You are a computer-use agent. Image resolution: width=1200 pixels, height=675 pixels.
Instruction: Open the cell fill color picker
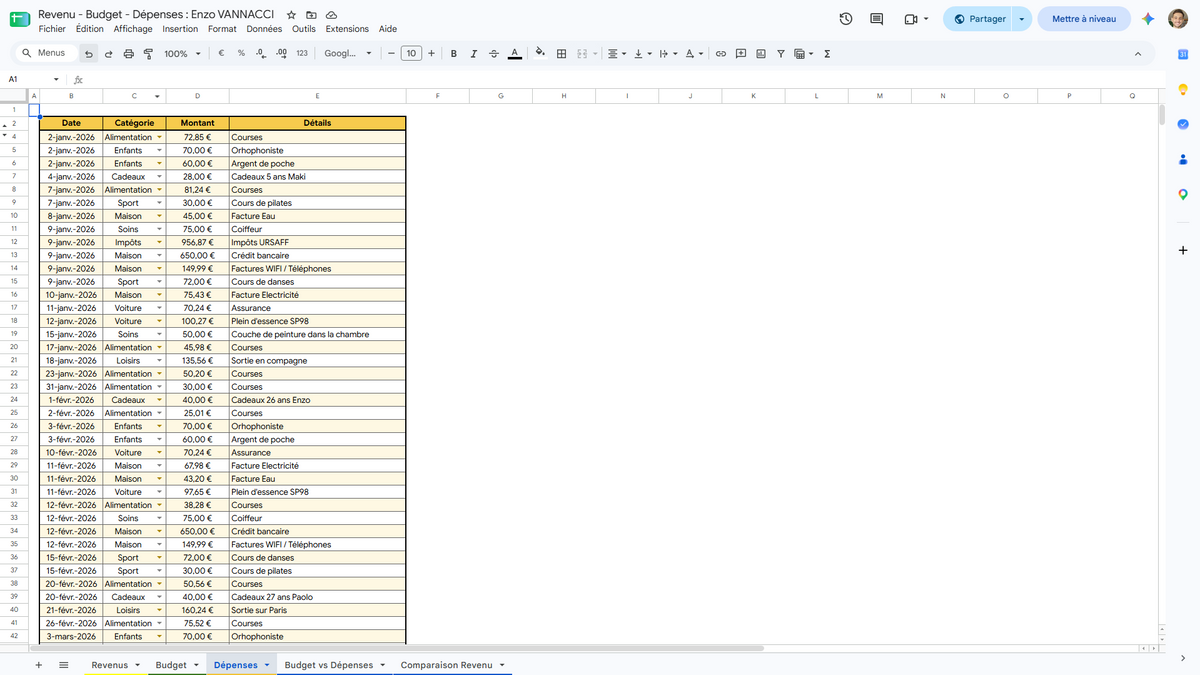[540, 54]
